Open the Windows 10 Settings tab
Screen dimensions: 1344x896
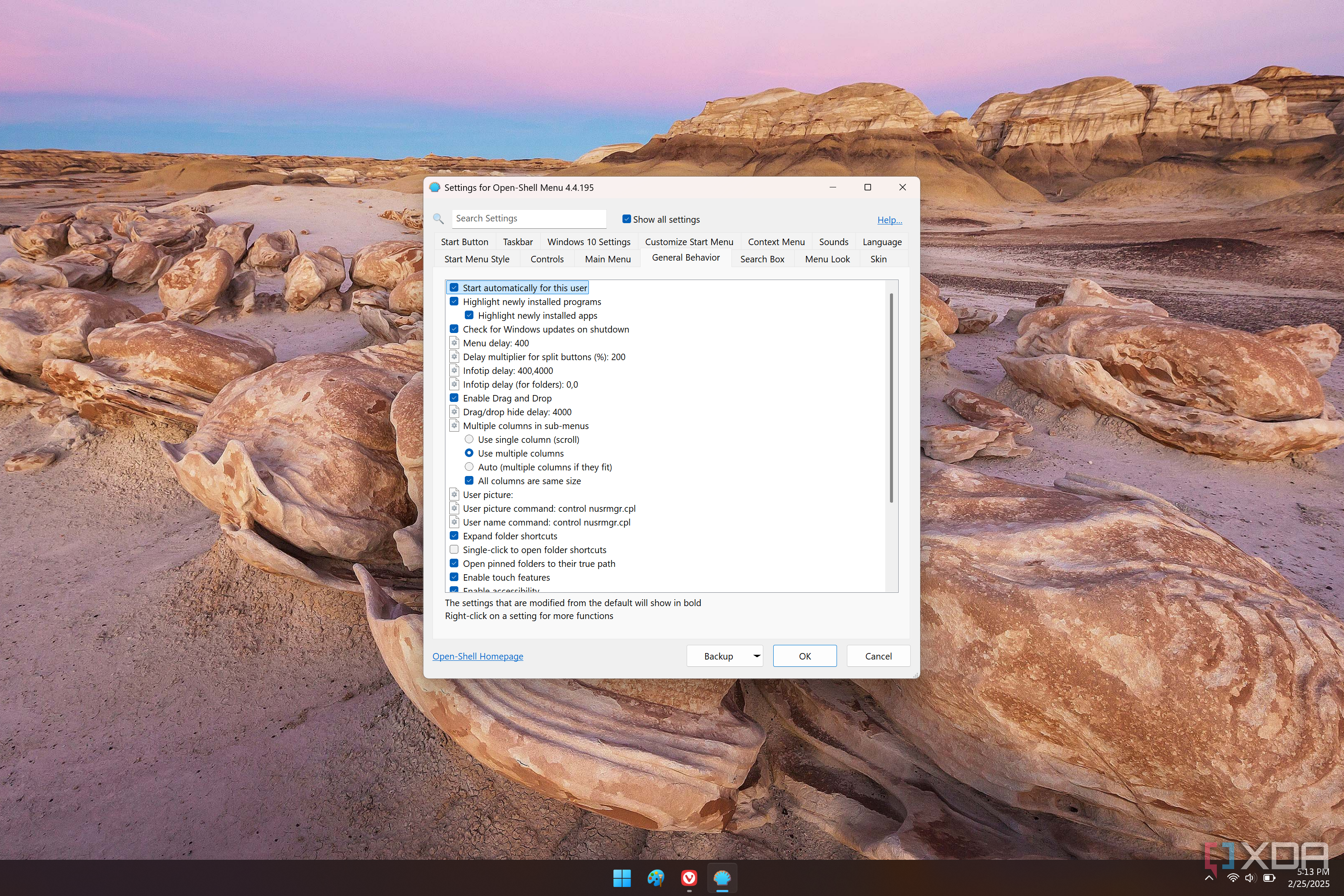point(588,242)
